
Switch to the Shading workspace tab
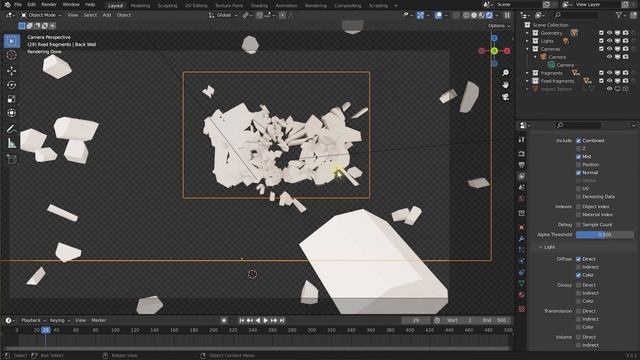click(259, 6)
